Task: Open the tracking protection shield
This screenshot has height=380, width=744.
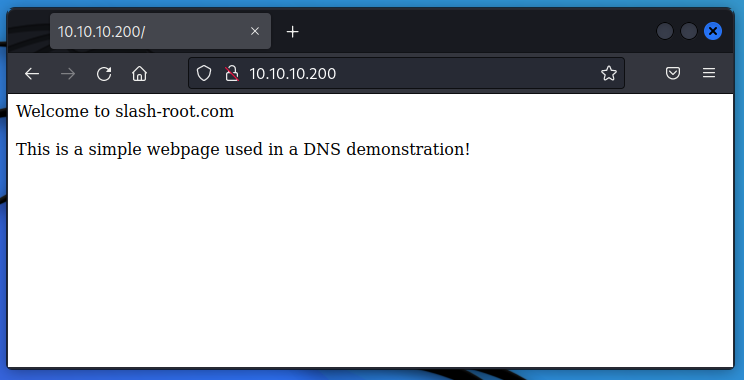Action: click(204, 74)
